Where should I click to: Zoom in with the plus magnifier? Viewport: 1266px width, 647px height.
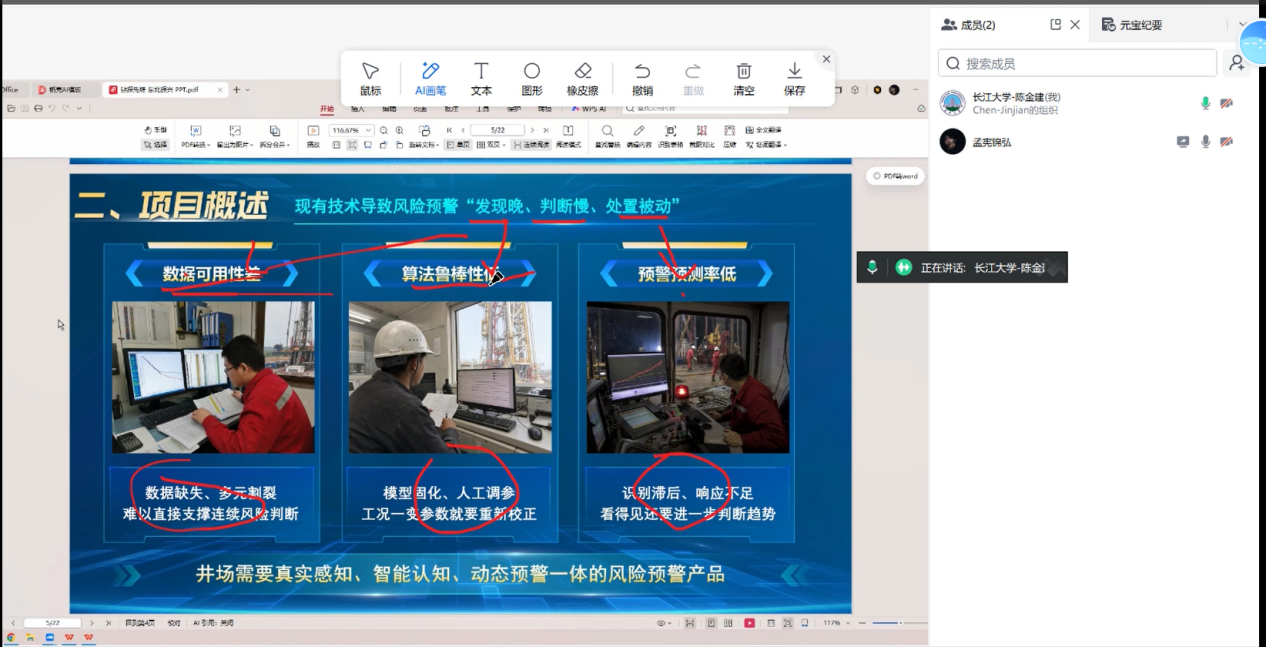(399, 130)
